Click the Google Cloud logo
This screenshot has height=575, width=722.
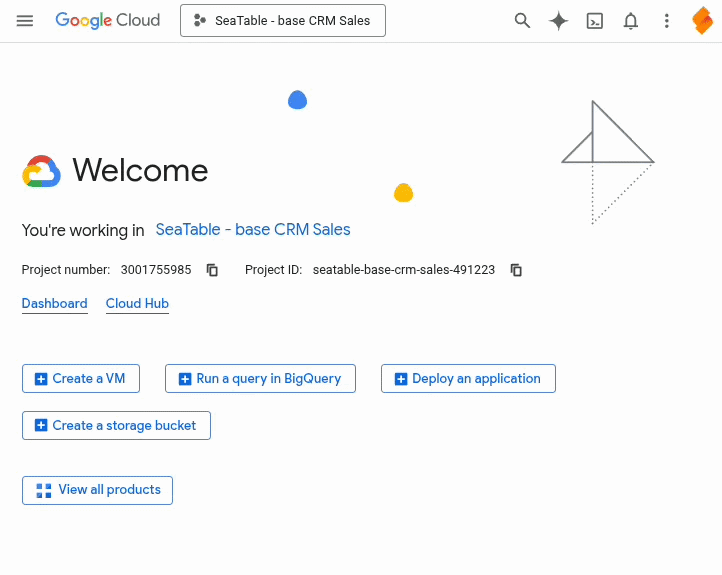(x=107, y=20)
